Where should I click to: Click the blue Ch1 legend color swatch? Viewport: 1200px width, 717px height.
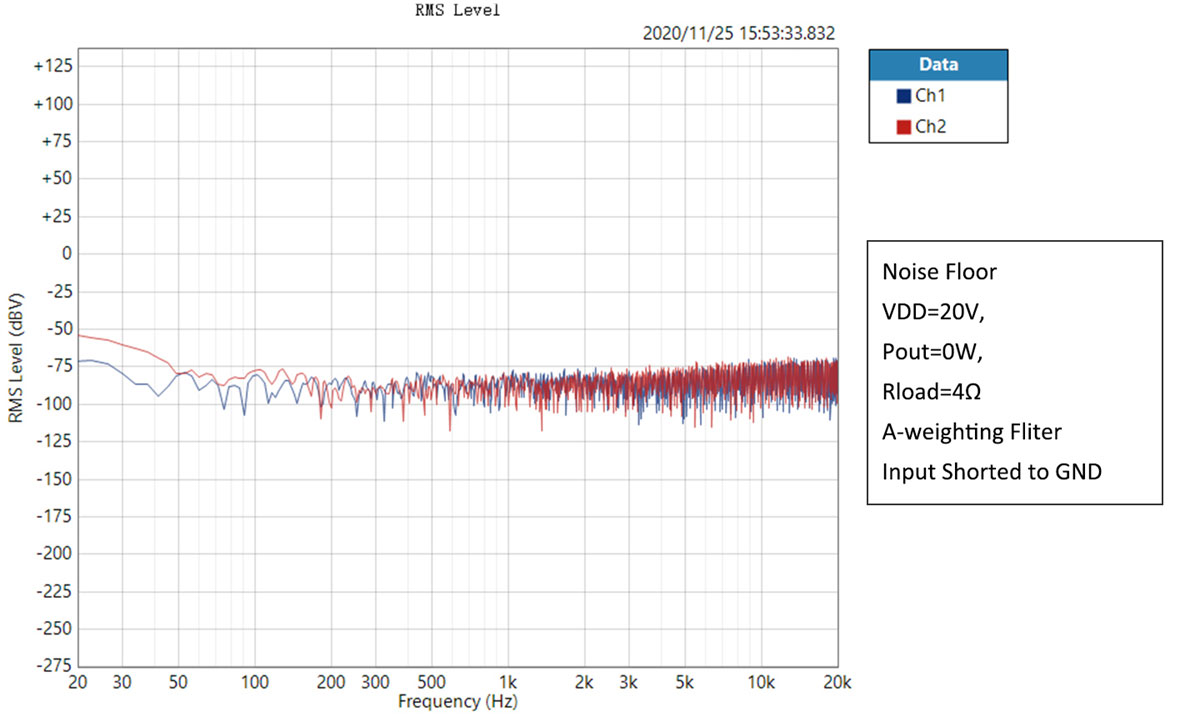pyautogui.click(x=904, y=96)
